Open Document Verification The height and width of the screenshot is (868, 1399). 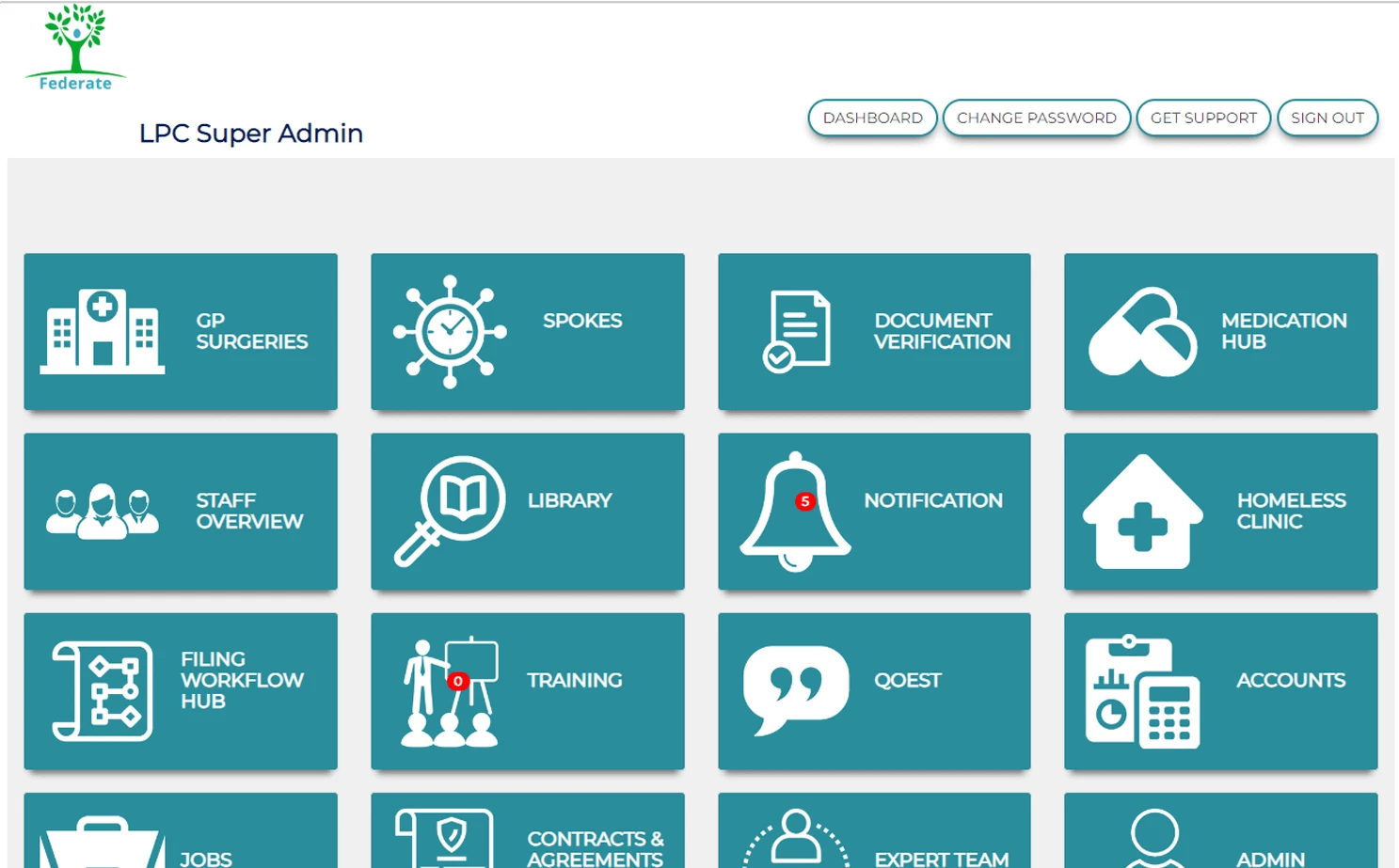(x=873, y=331)
